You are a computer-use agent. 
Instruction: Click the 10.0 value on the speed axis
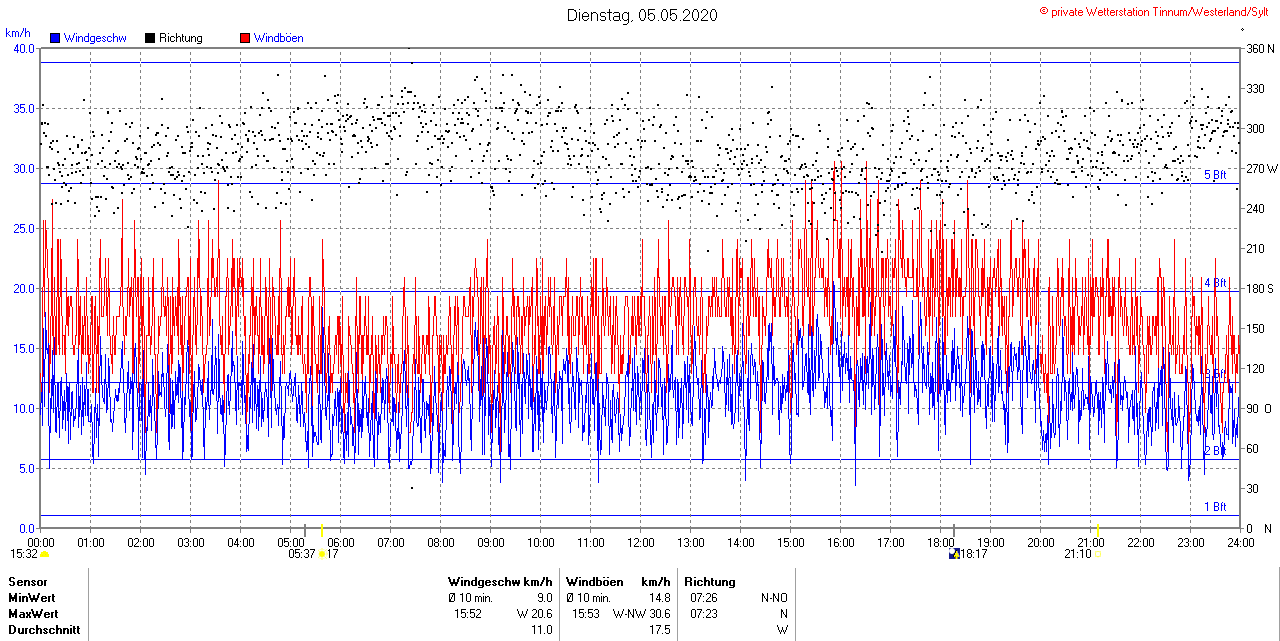click(x=24, y=408)
